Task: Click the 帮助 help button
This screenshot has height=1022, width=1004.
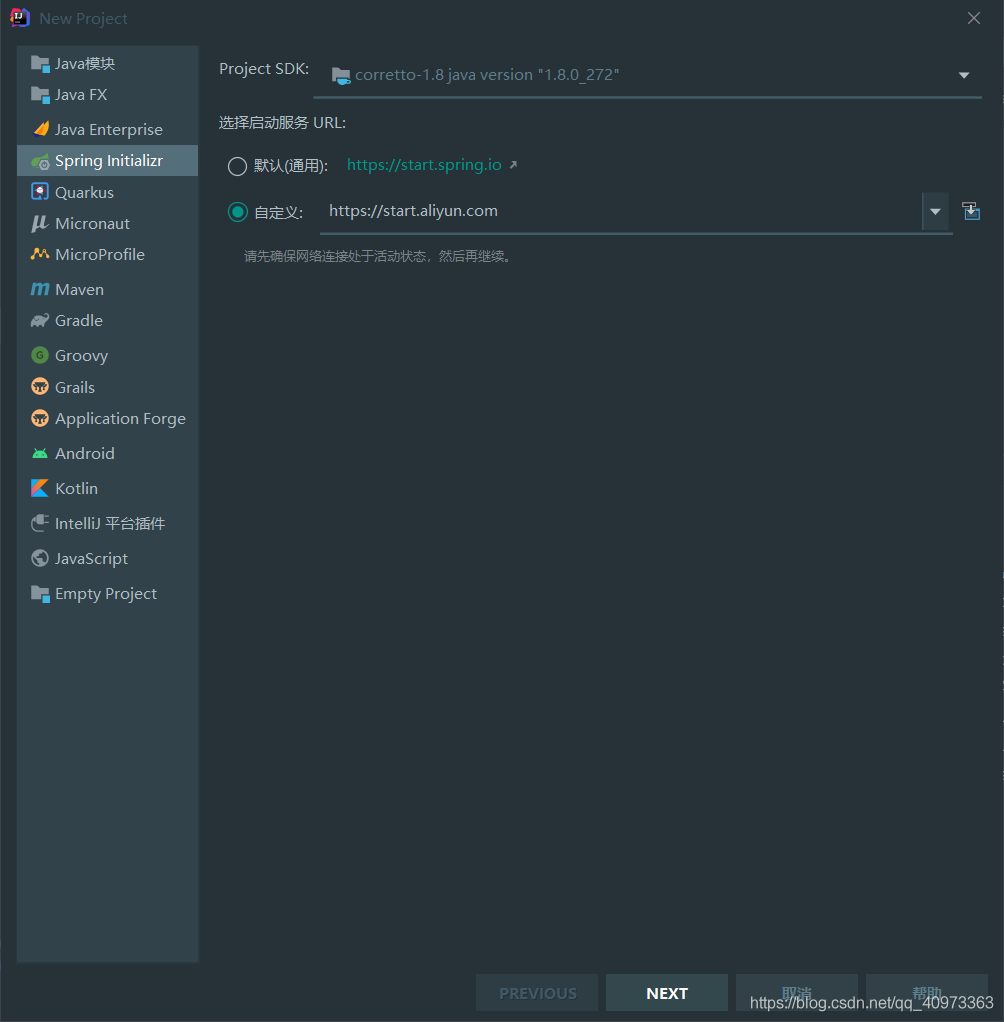Action: click(x=926, y=993)
